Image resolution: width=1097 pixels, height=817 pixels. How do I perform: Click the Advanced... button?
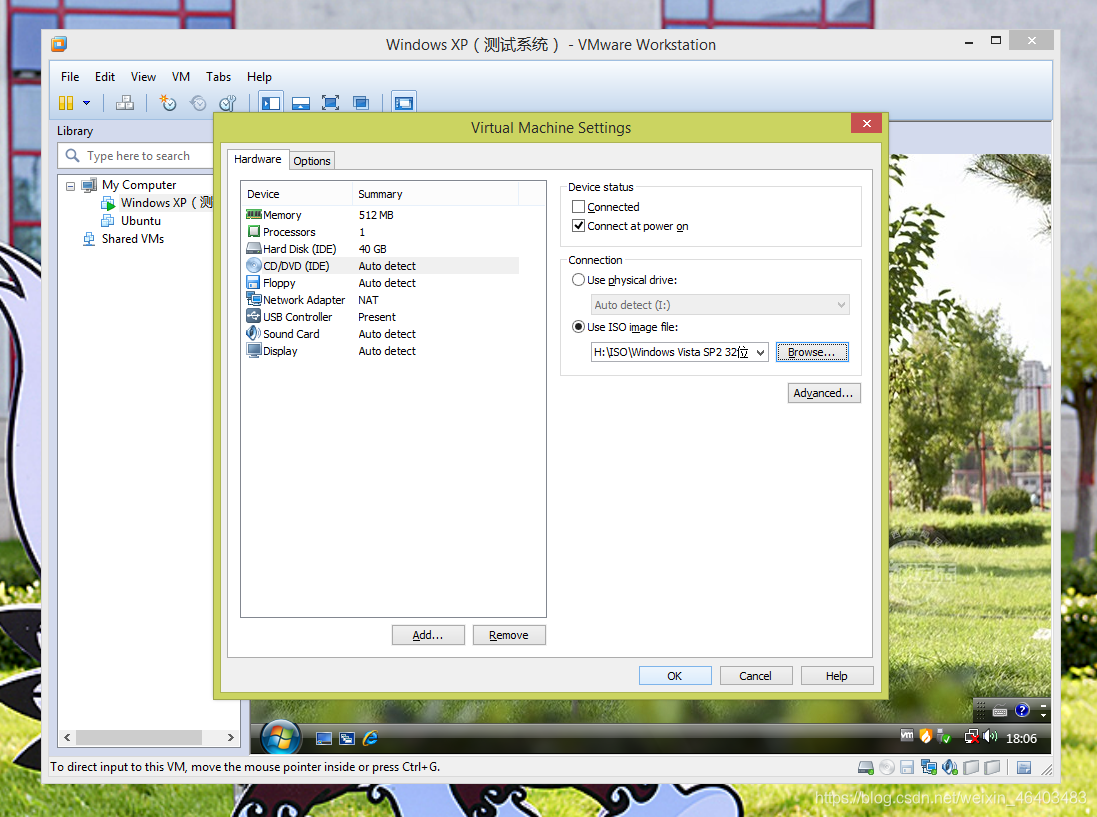(823, 393)
